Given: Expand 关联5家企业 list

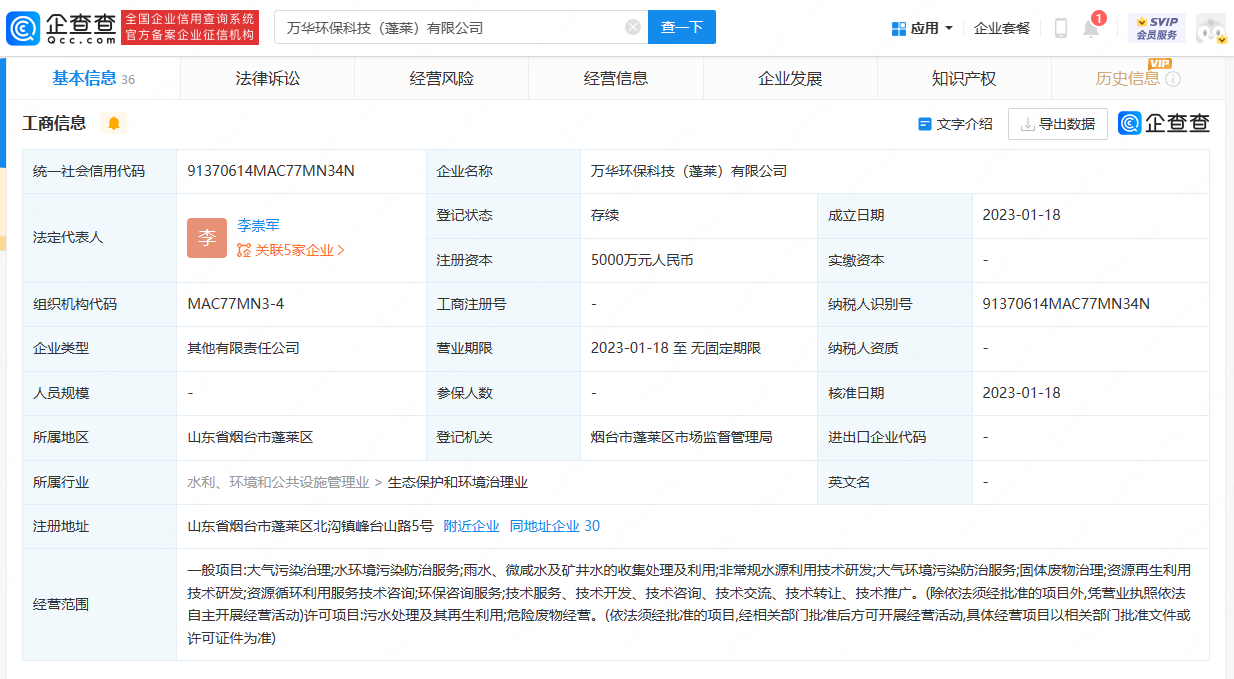Looking at the screenshot, I should pos(291,250).
